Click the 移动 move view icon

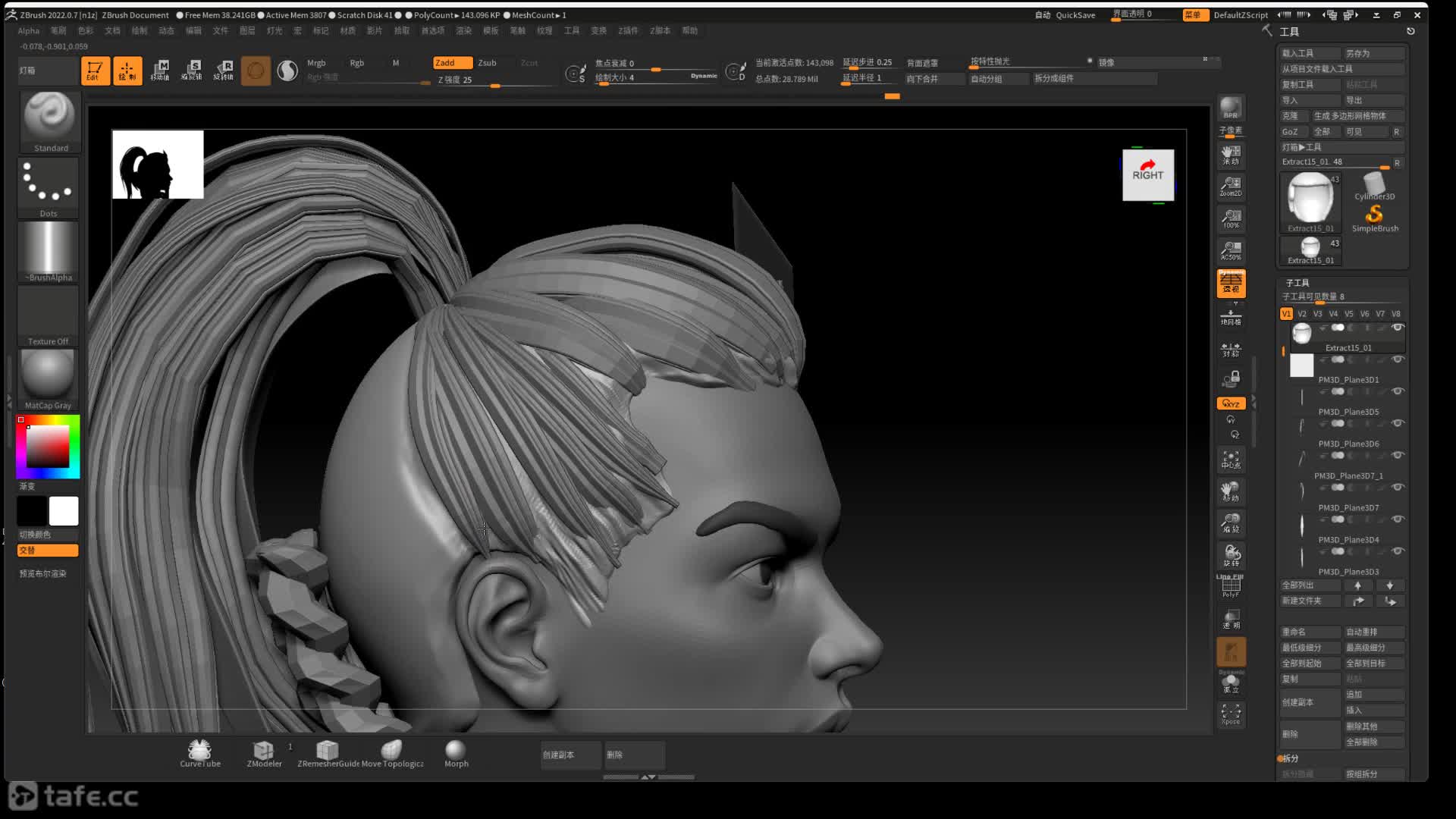pyautogui.click(x=1231, y=491)
